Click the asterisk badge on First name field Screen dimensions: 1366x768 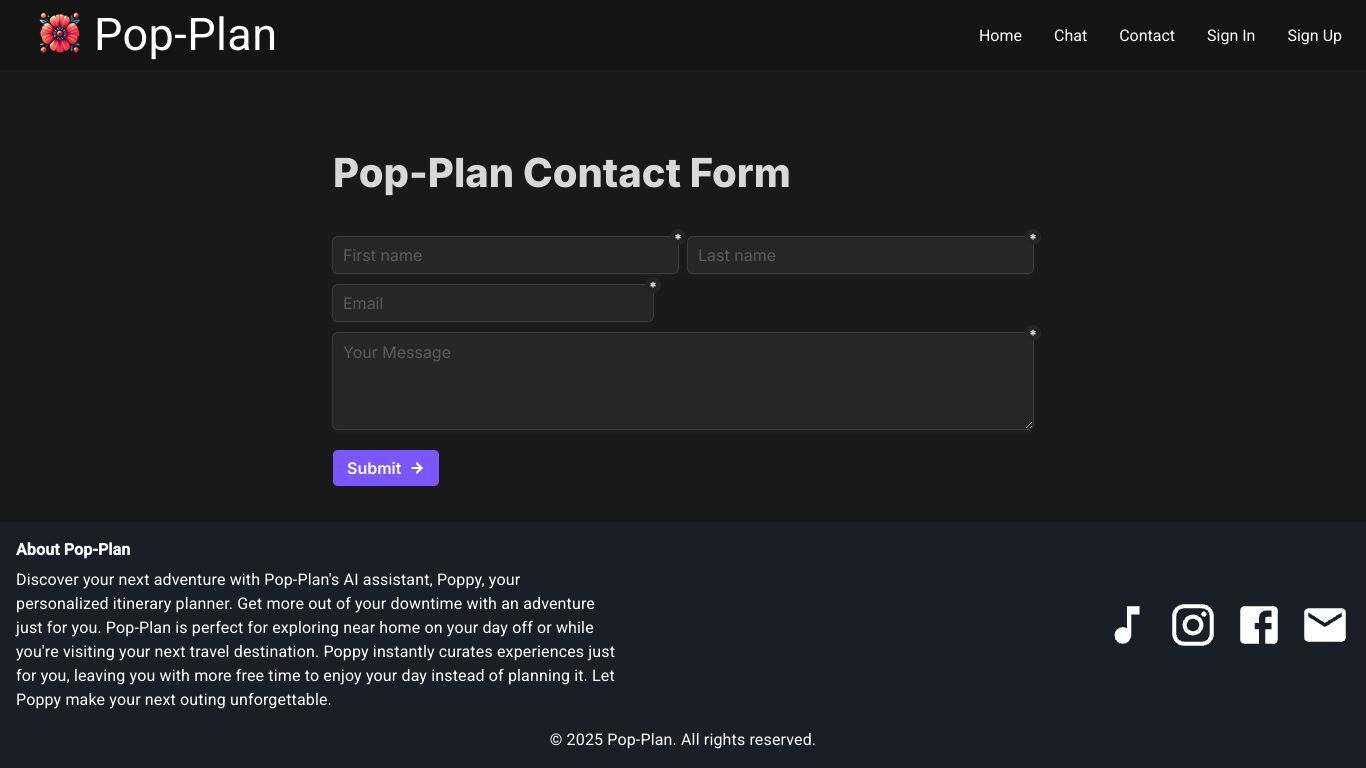pos(678,237)
